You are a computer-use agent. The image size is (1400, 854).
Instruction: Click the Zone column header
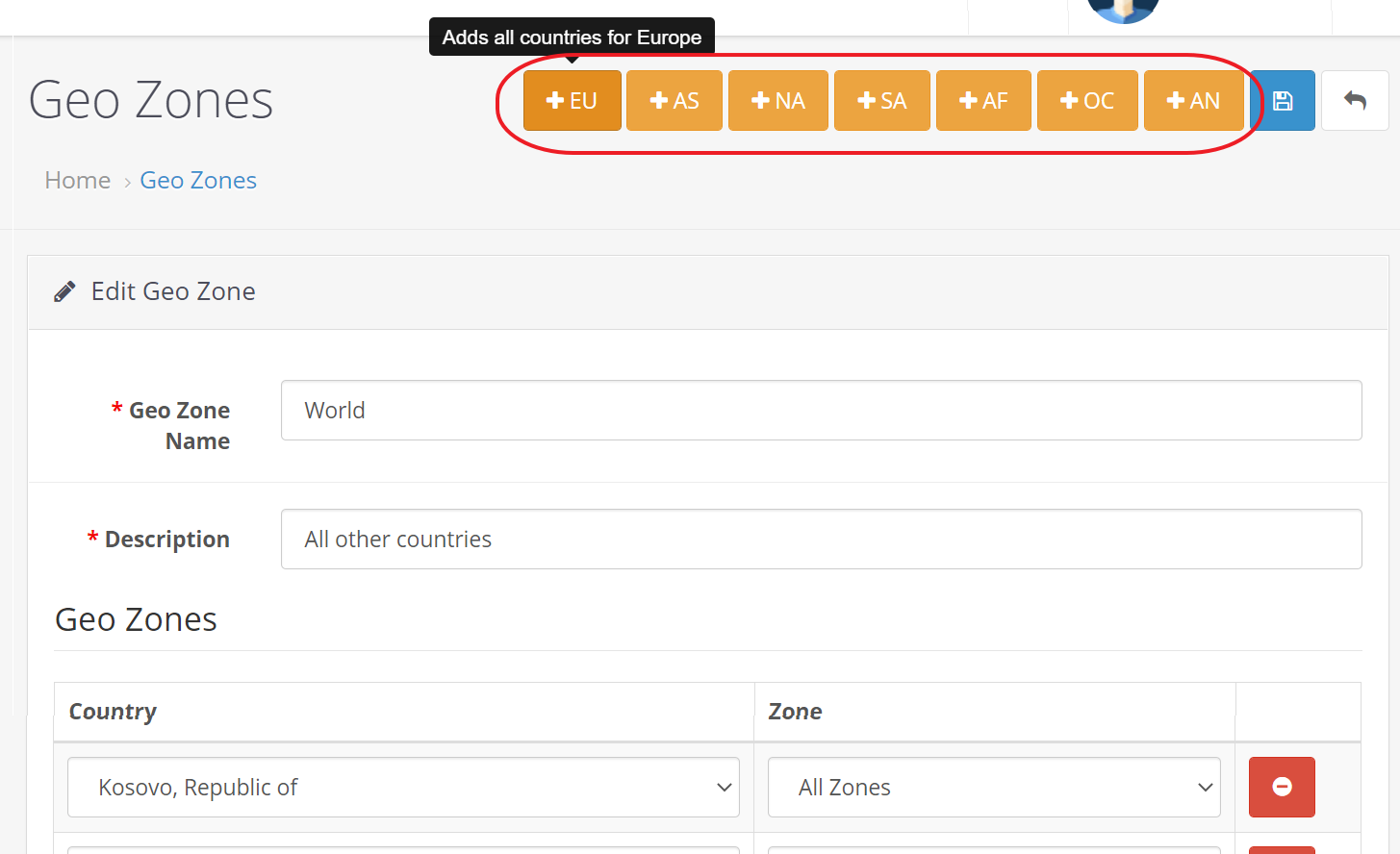[x=795, y=712]
